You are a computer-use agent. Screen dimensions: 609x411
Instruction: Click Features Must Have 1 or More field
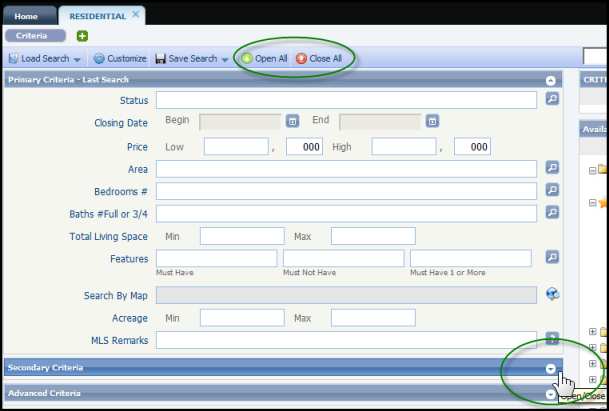tap(471, 258)
